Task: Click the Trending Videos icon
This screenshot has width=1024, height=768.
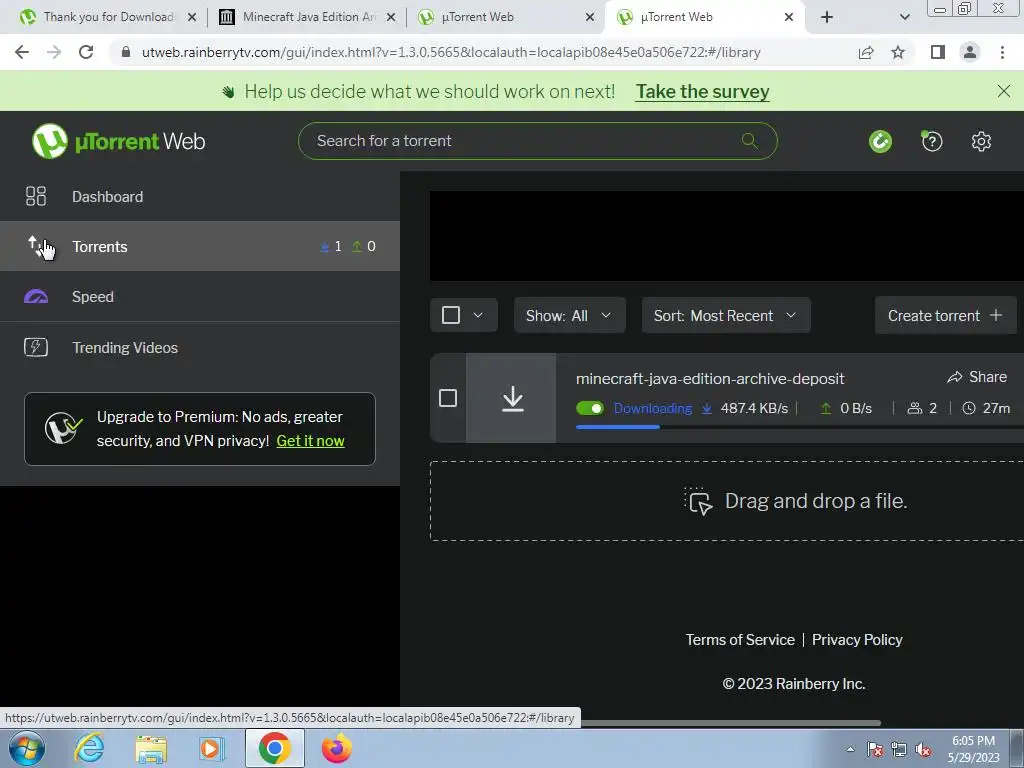Action: point(36,347)
